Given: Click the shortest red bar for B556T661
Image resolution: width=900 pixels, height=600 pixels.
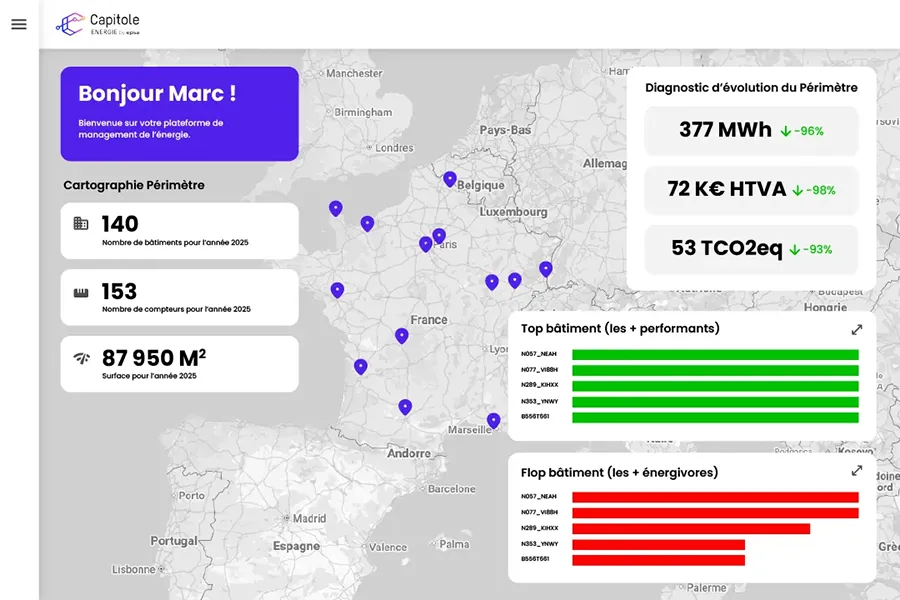Looking at the screenshot, I should (658, 560).
